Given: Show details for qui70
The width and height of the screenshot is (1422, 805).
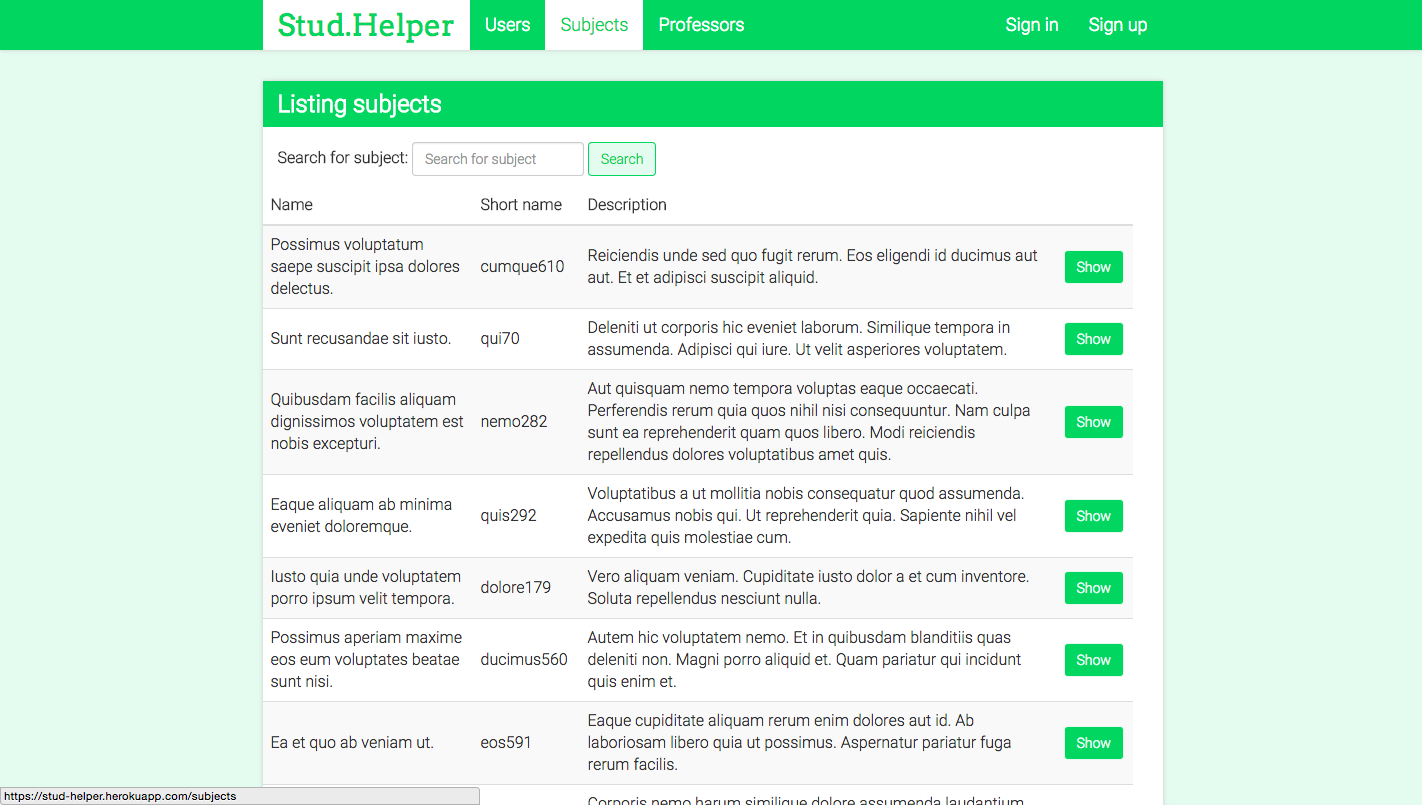Looking at the screenshot, I should coord(1093,339).
